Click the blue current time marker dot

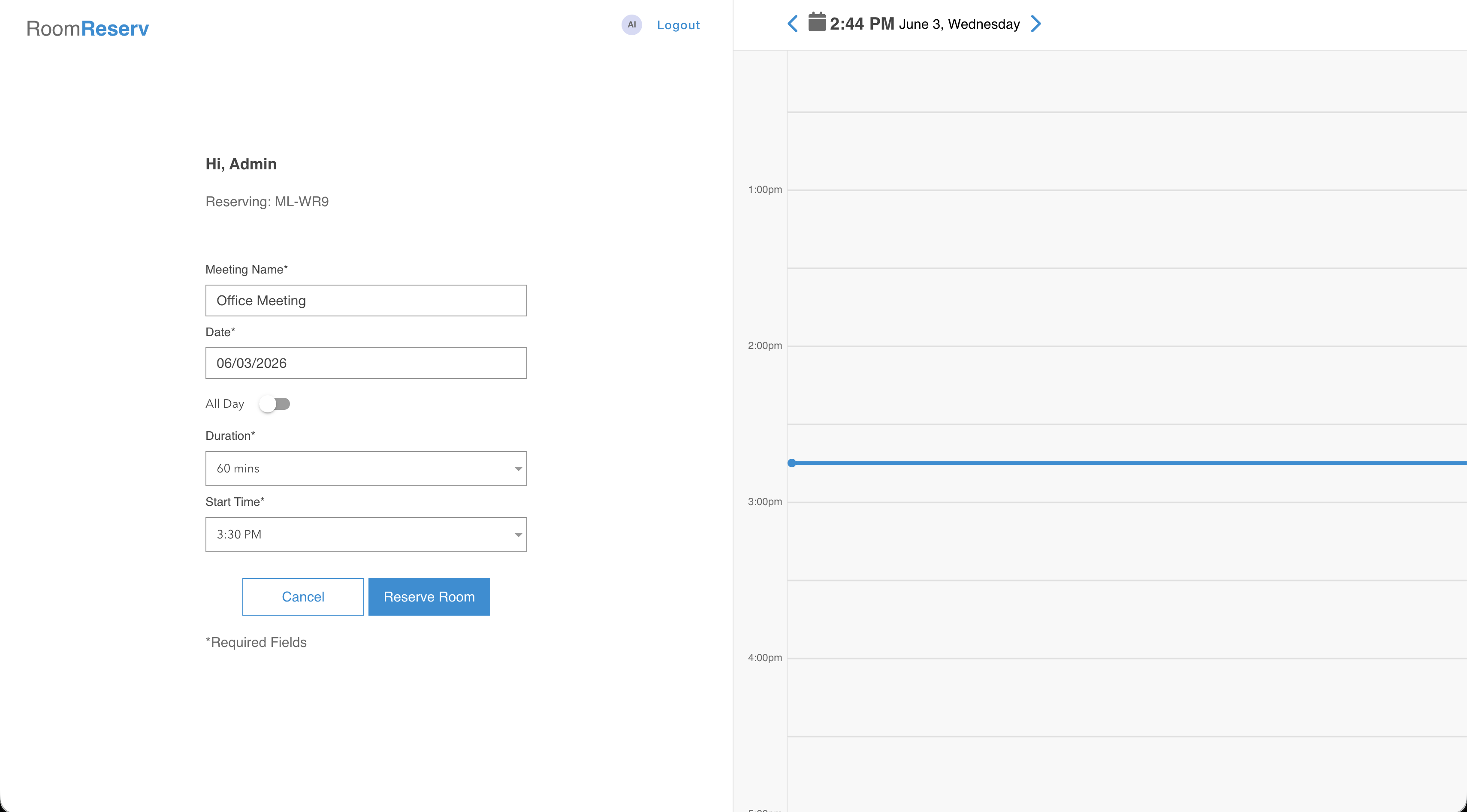[791, 463]
